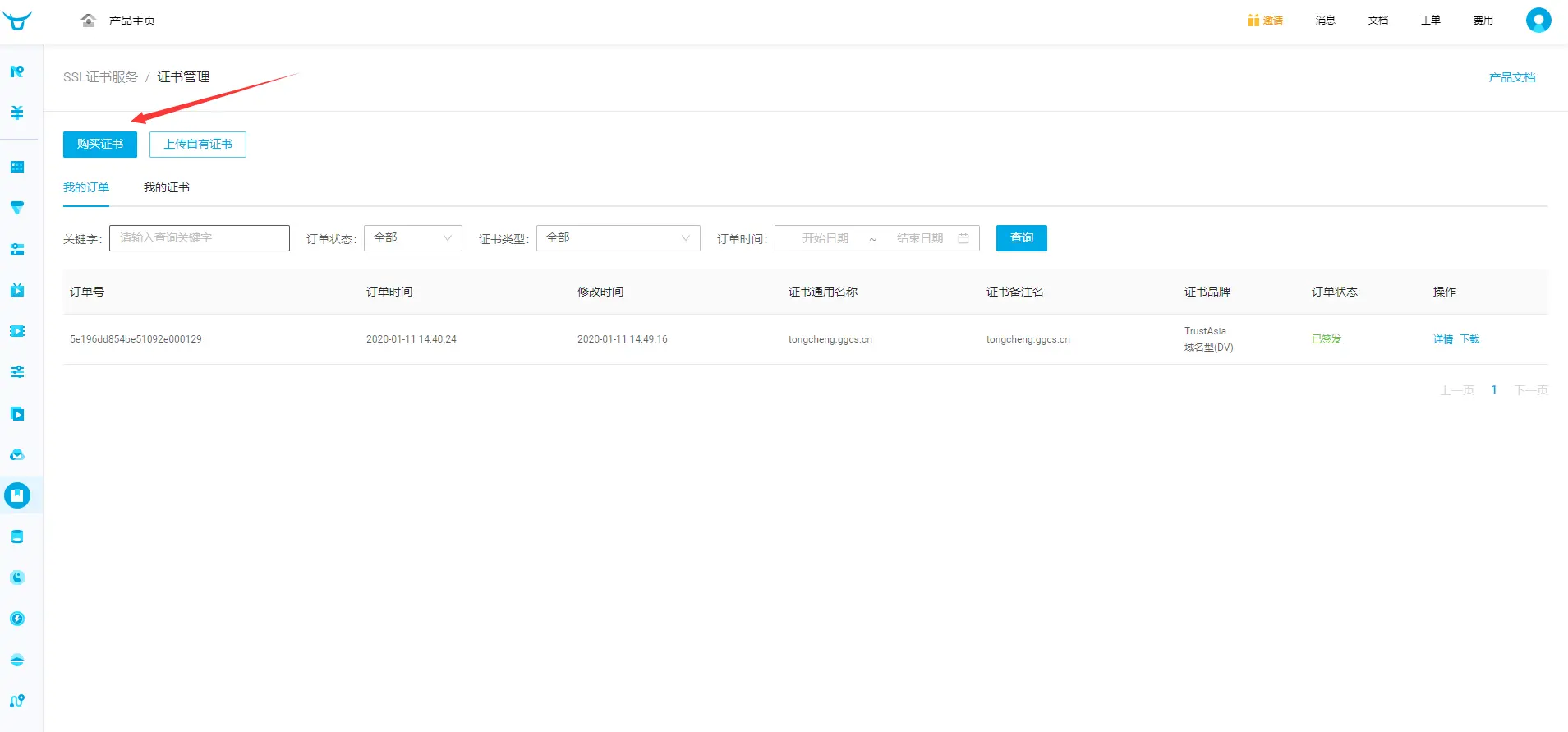This screenshot has width=1568, height=732.
Task: Click the bull logo at top left
Action: 17,21
